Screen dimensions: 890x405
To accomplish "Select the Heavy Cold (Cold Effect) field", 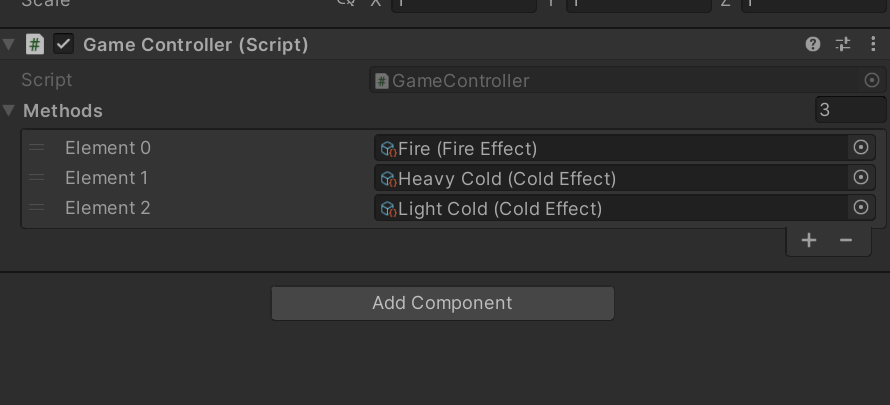I will 610,178.
